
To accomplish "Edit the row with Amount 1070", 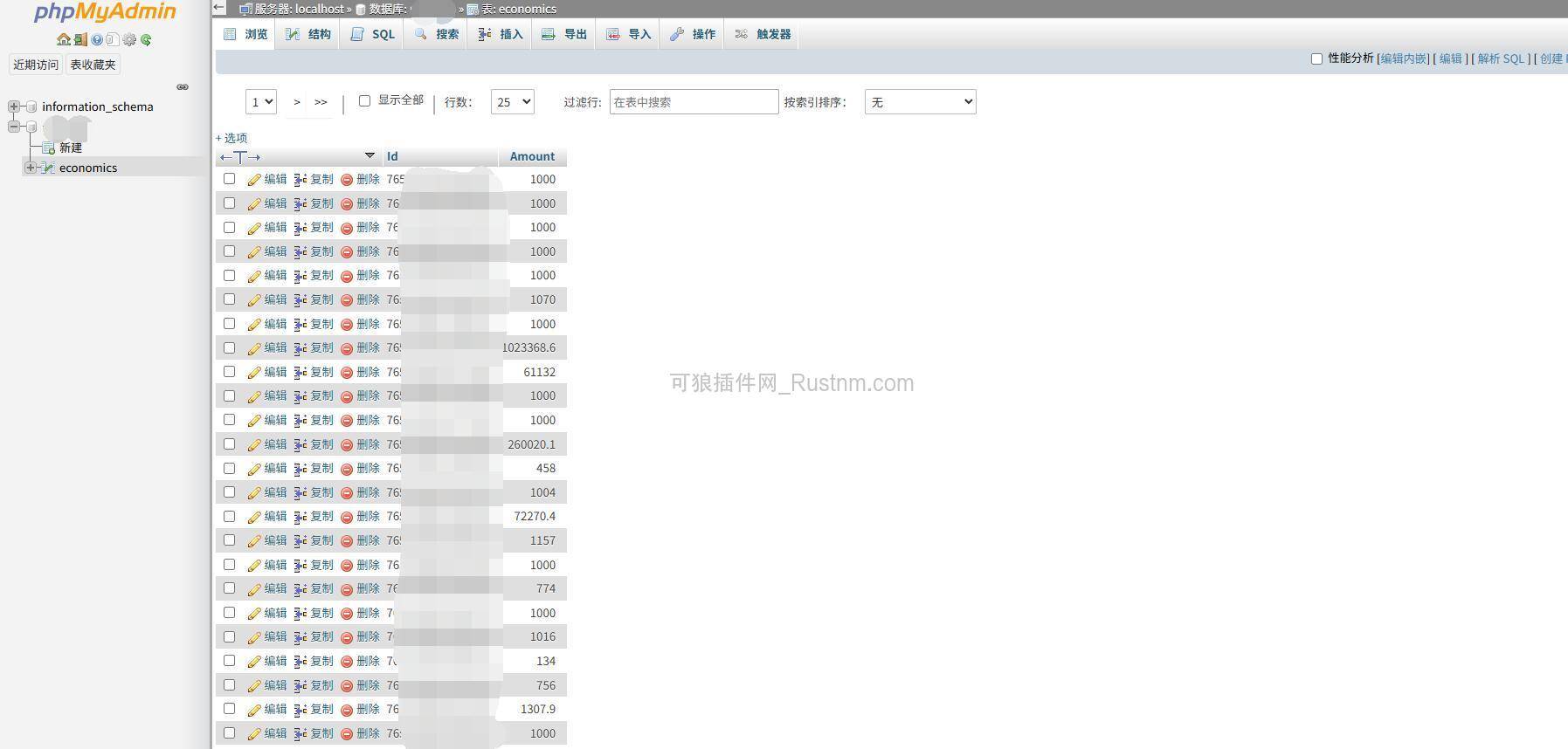I will (266, 299).
